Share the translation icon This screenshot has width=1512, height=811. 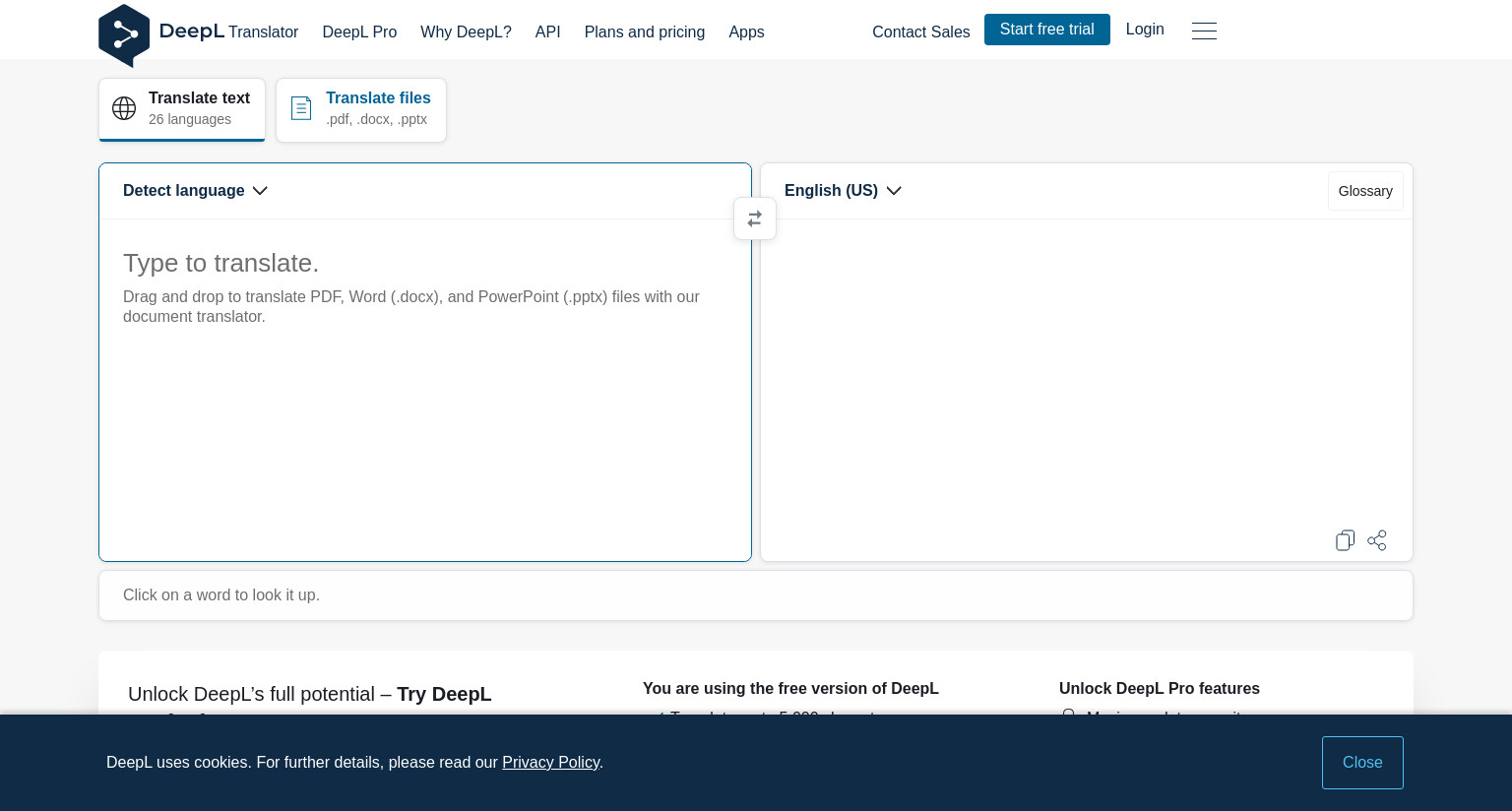click(1377, 540)
